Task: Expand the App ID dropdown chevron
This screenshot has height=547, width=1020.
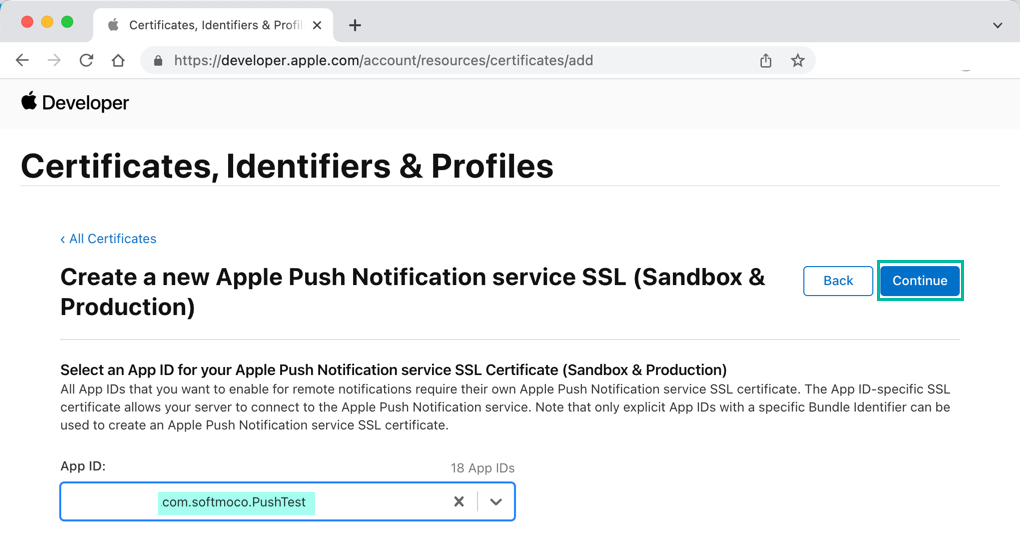Action: click(496, 502)
